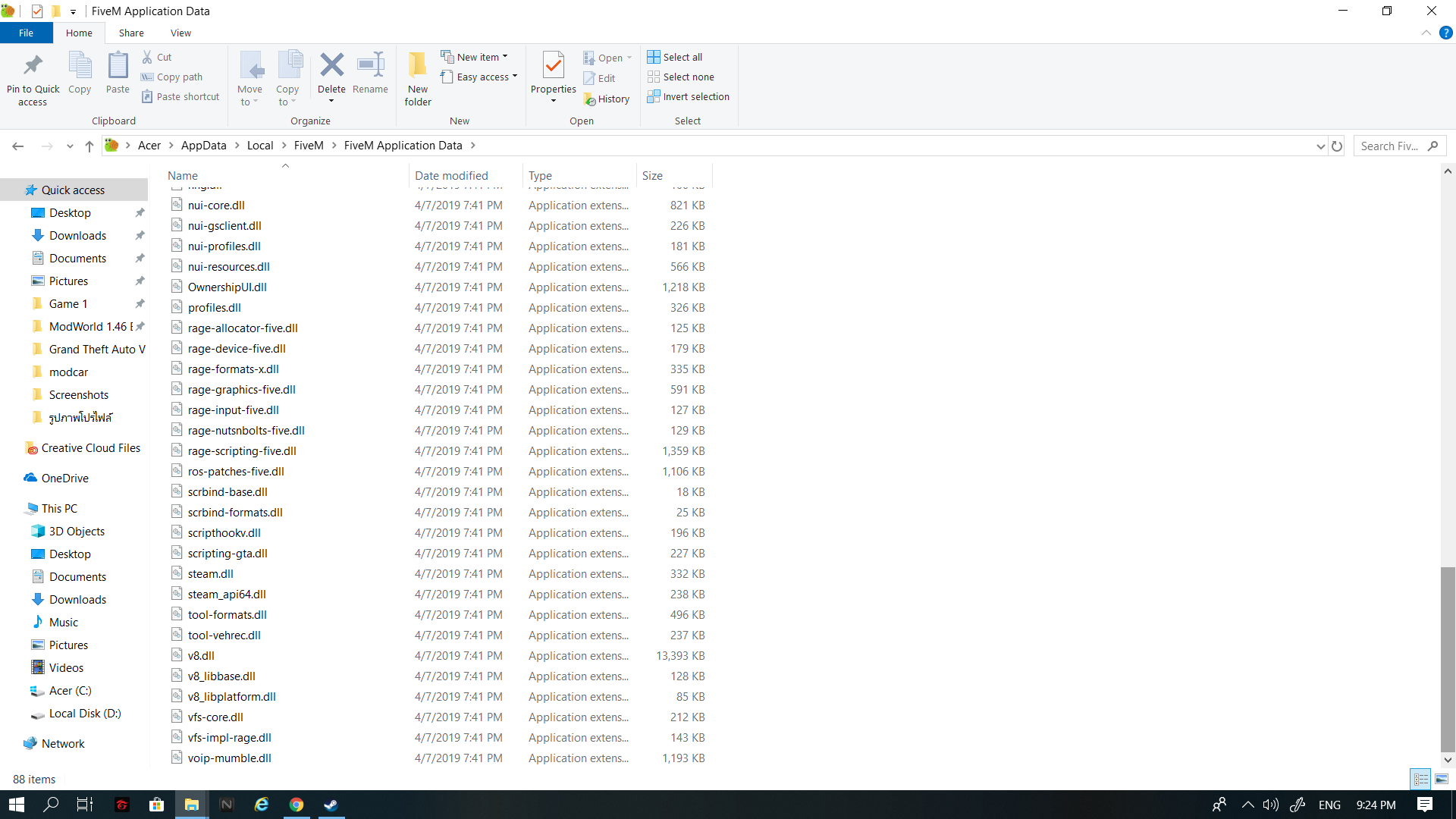Image resolution: width=1456 pixels, height=819 pixels.
Task: Select This PC in the navigation pane
Action: (59, 508)
